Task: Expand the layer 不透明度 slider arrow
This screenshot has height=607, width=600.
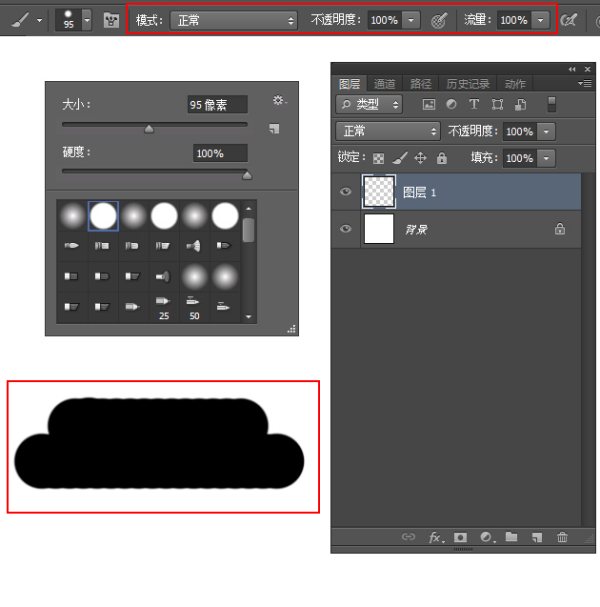Action: (x=546, y=132)
